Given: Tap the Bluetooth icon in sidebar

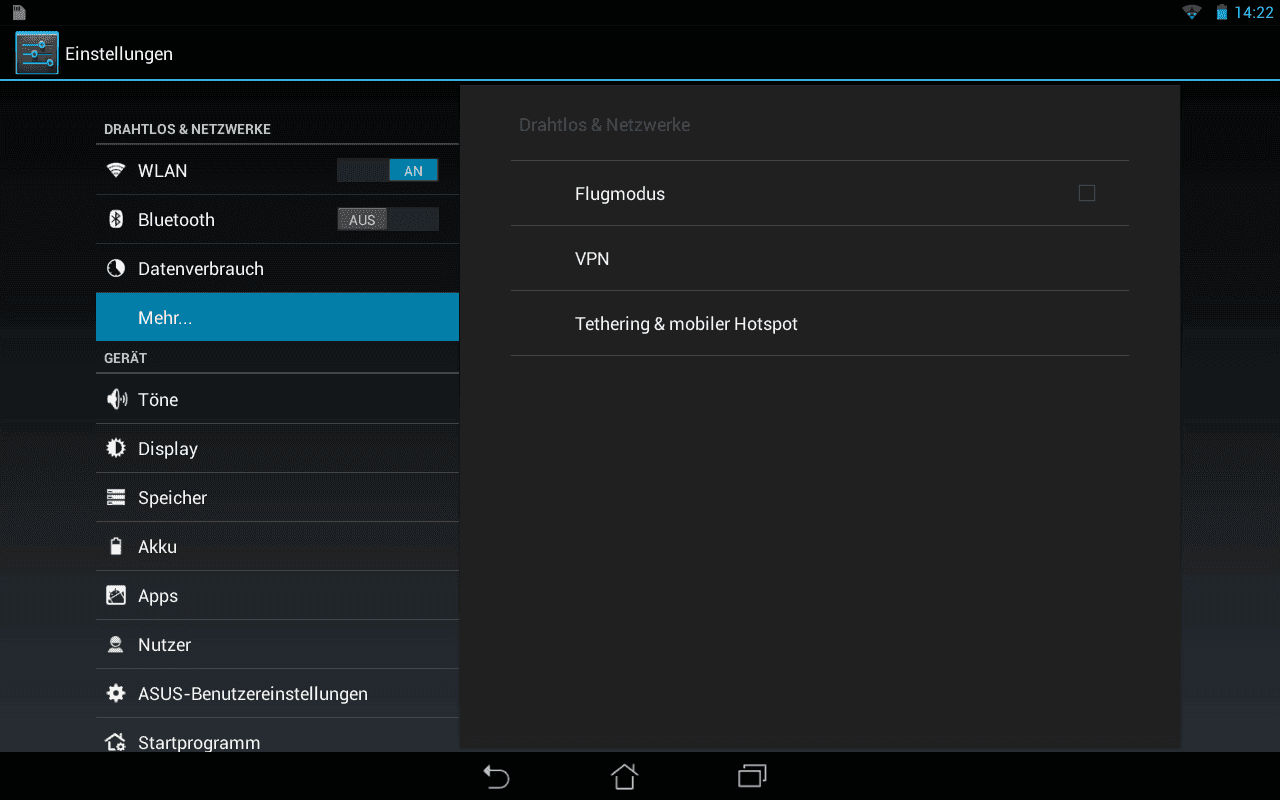Looking at the screenshot, I should [x=116, y=219].
